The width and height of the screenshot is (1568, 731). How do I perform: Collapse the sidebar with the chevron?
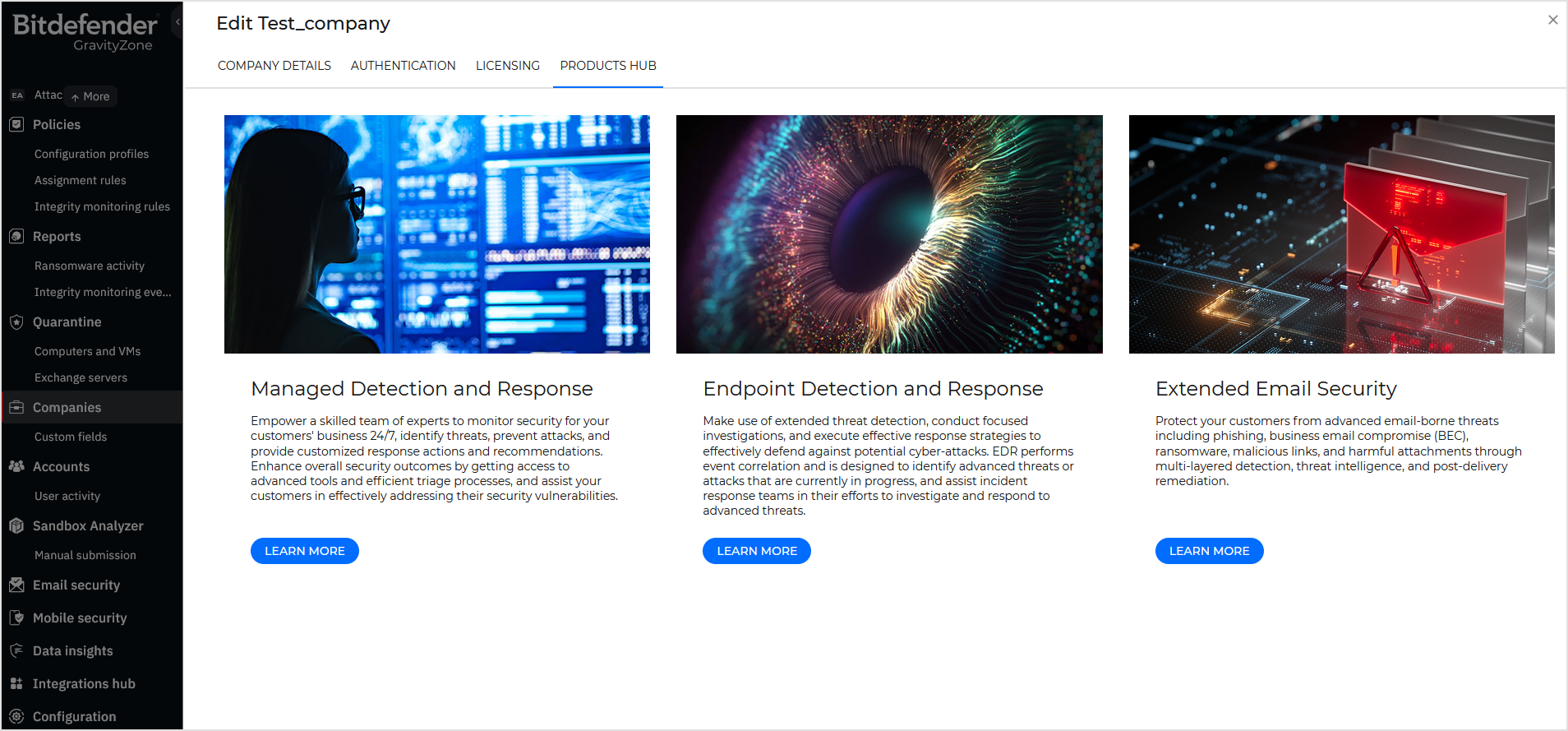coord(178,22)
